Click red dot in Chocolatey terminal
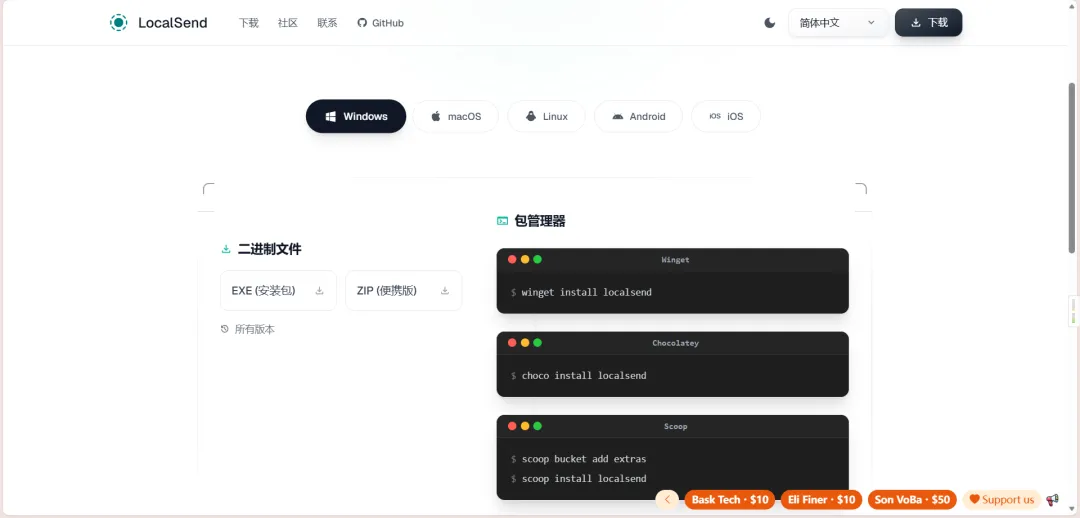 512,343
